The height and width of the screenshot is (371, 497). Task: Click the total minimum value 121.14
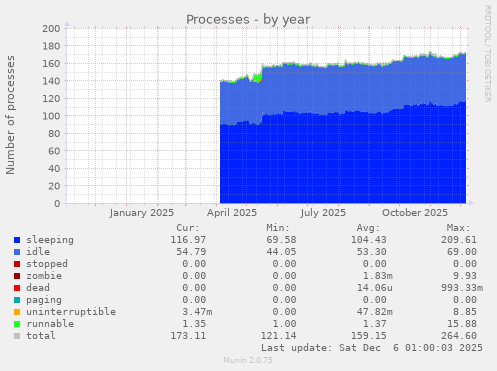(x=278, y=336)
